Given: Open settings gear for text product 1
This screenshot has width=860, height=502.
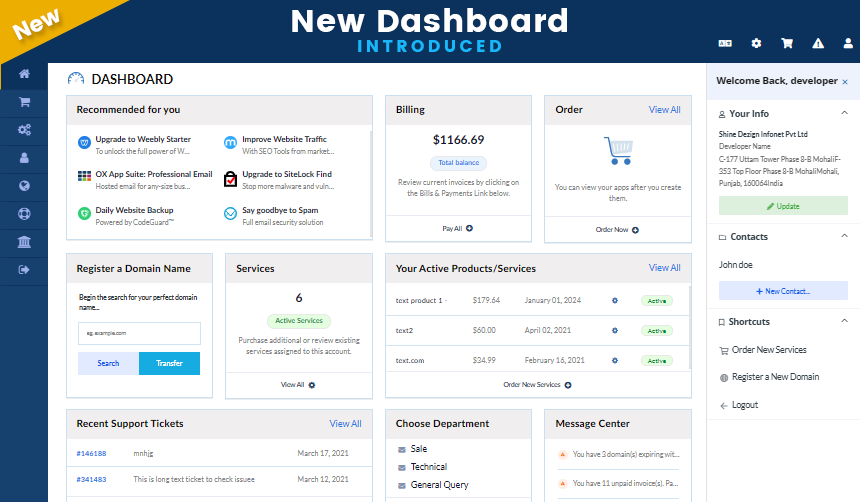Looking at the screenshot, I should tap(615, 301).
